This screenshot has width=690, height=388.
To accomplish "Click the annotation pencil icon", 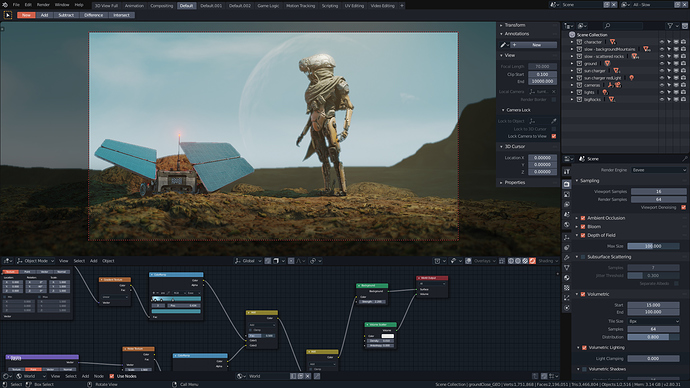I will click(503, 45).
